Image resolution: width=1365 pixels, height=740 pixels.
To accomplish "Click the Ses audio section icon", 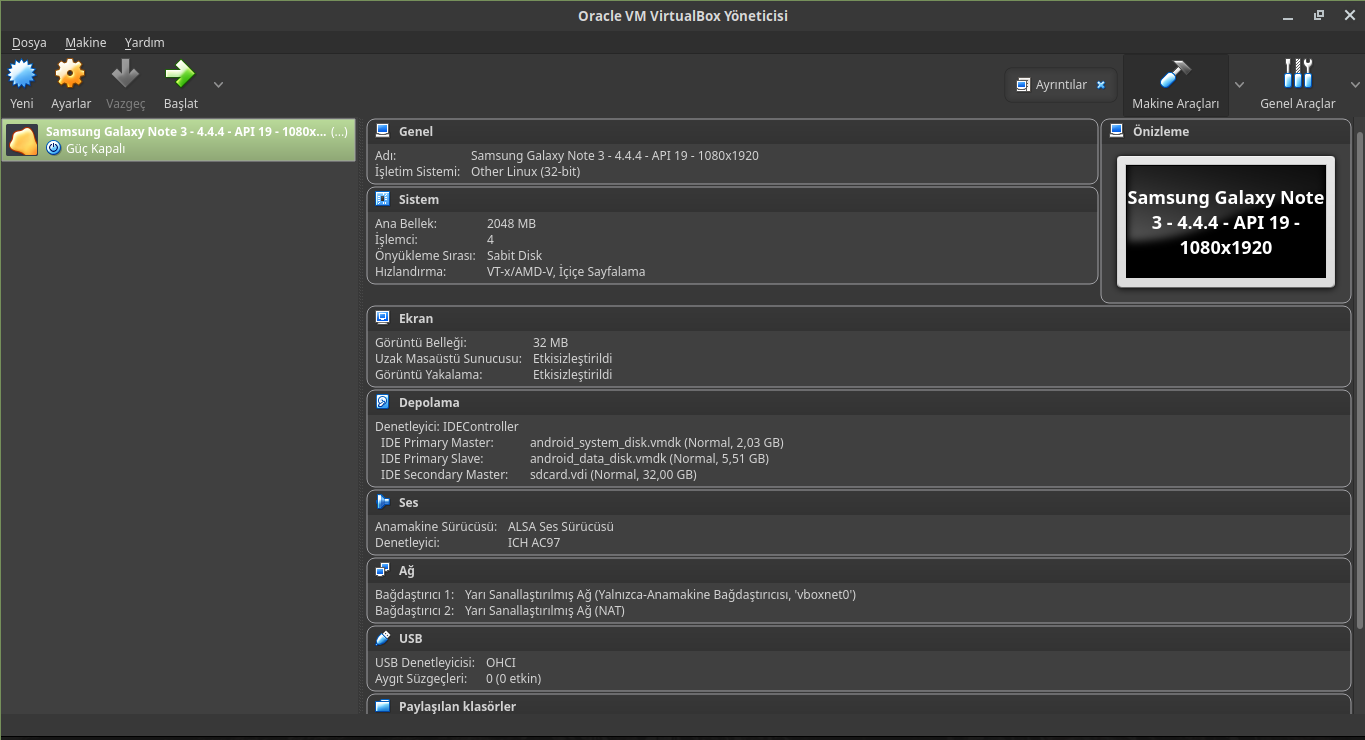I will pos(382,502).
